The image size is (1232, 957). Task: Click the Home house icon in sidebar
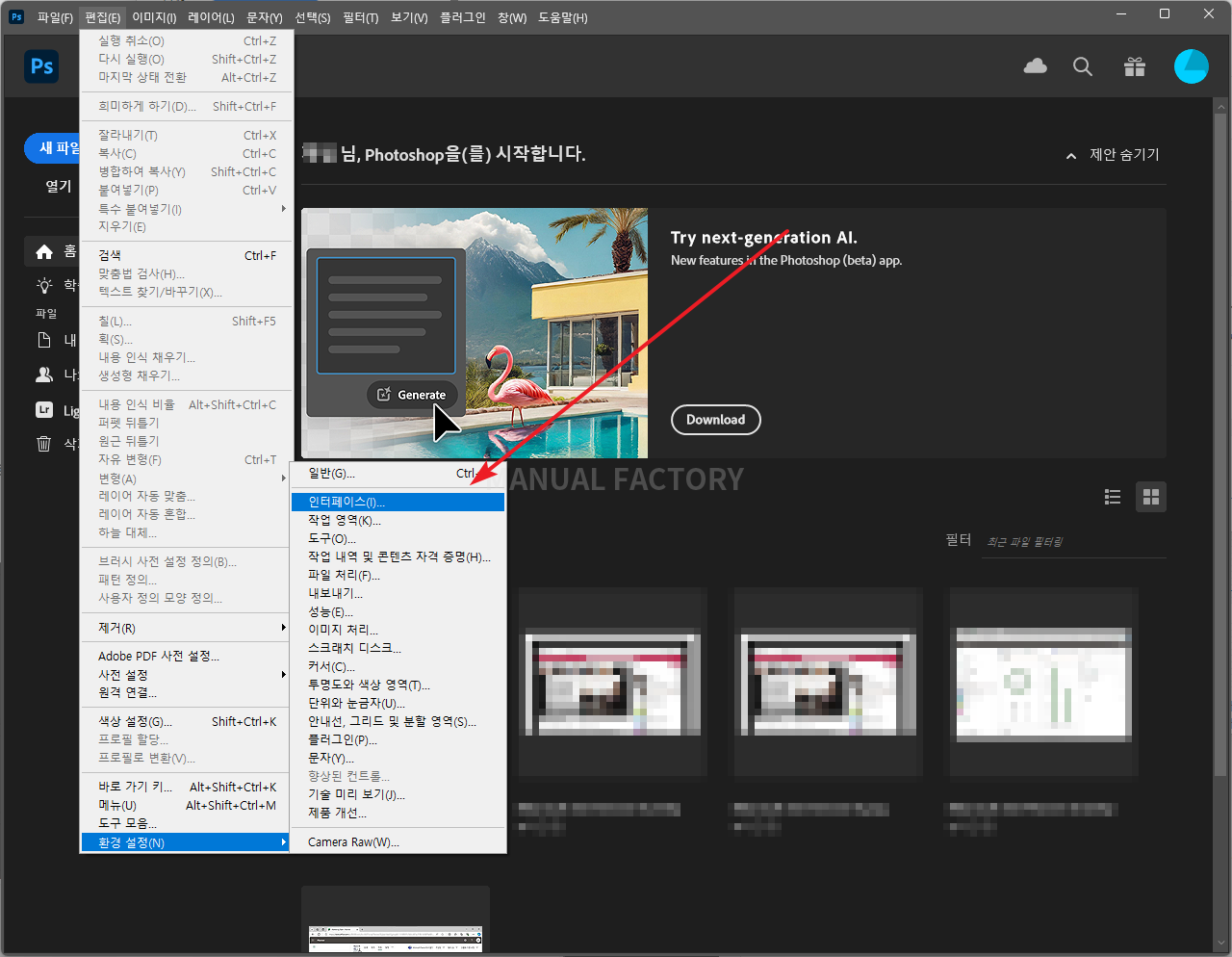coord(44,251)
